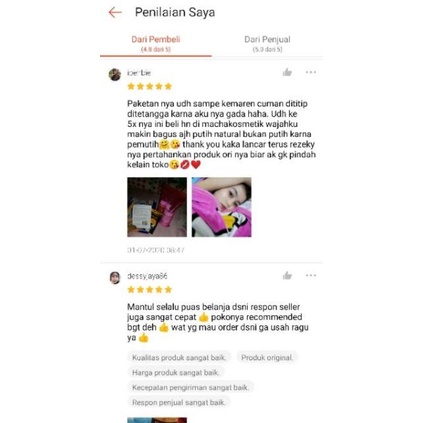Select Respon penjual sangat baik tag
Viewport: 423px width, 423px height.
(x=179, y=403)
